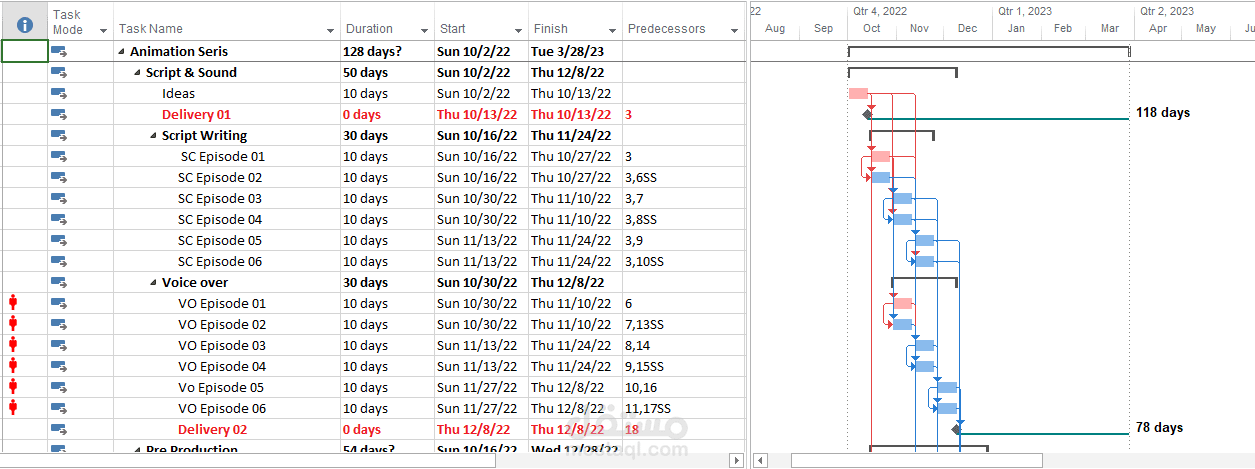
Task: Click task mode icon for SC Episode 04
Action: pyautogui.click(x=59, y=219)
